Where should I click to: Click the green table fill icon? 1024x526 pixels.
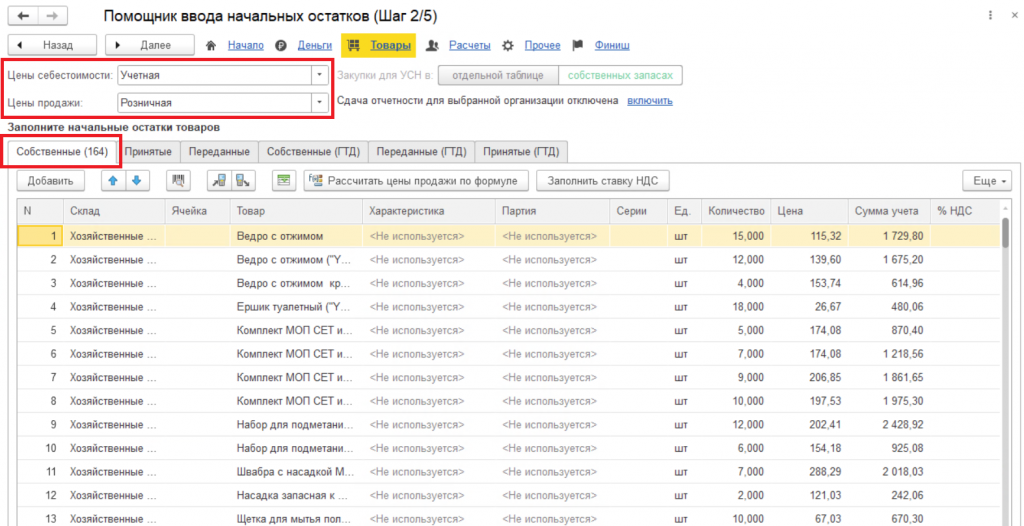pos(283,180)
